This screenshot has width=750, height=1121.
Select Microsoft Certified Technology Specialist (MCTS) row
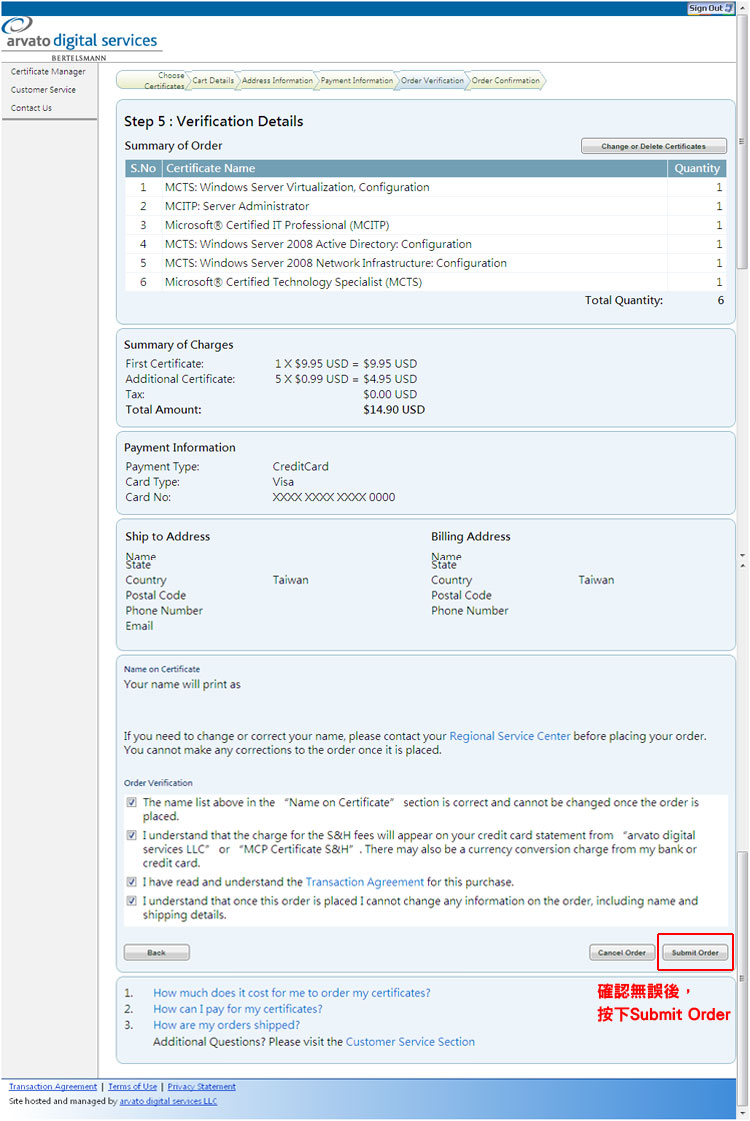[x=425, y=282]
